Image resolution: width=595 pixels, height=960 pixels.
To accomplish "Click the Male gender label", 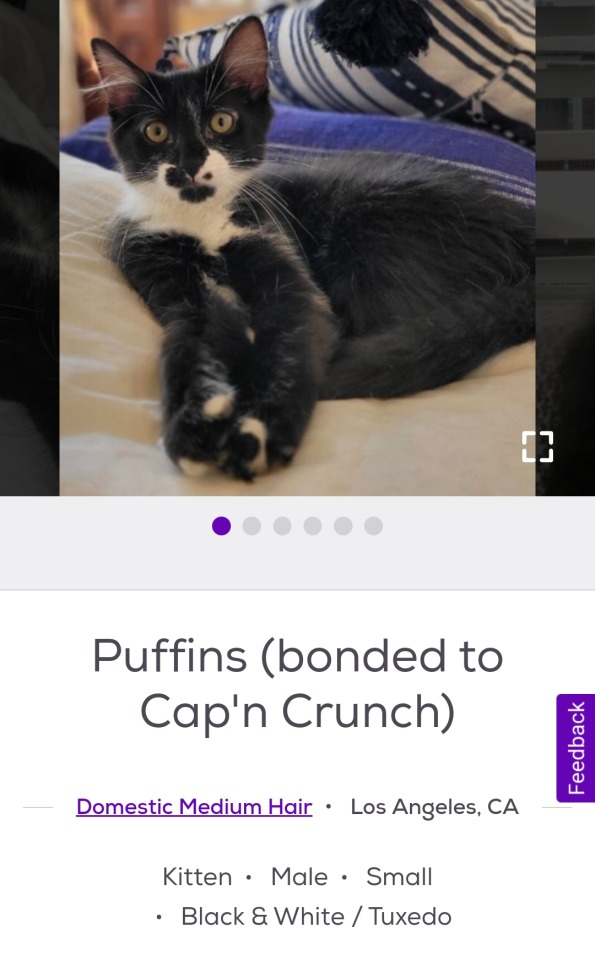I will [299, 877].
